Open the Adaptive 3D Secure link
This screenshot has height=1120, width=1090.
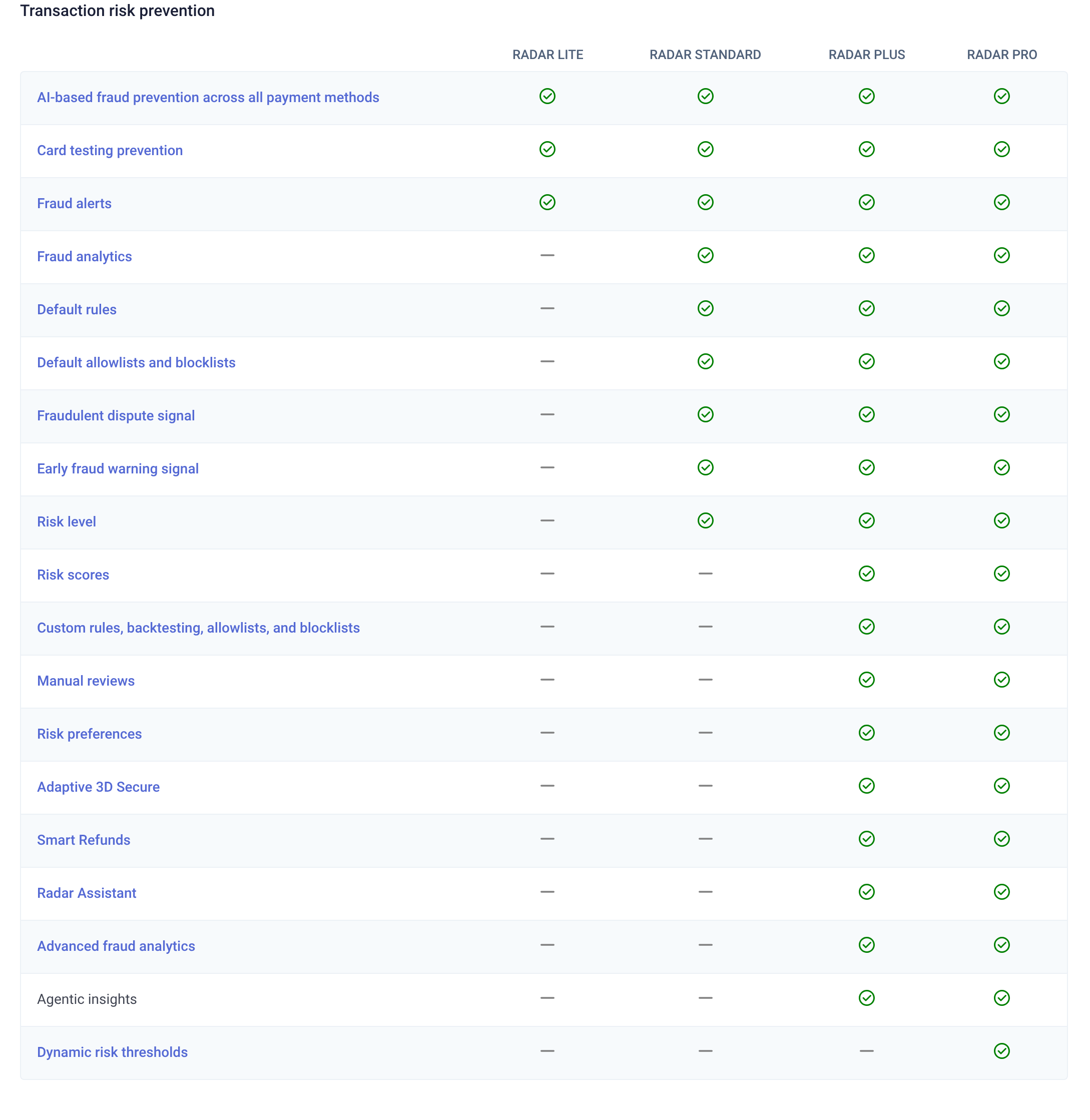point(99,787)
